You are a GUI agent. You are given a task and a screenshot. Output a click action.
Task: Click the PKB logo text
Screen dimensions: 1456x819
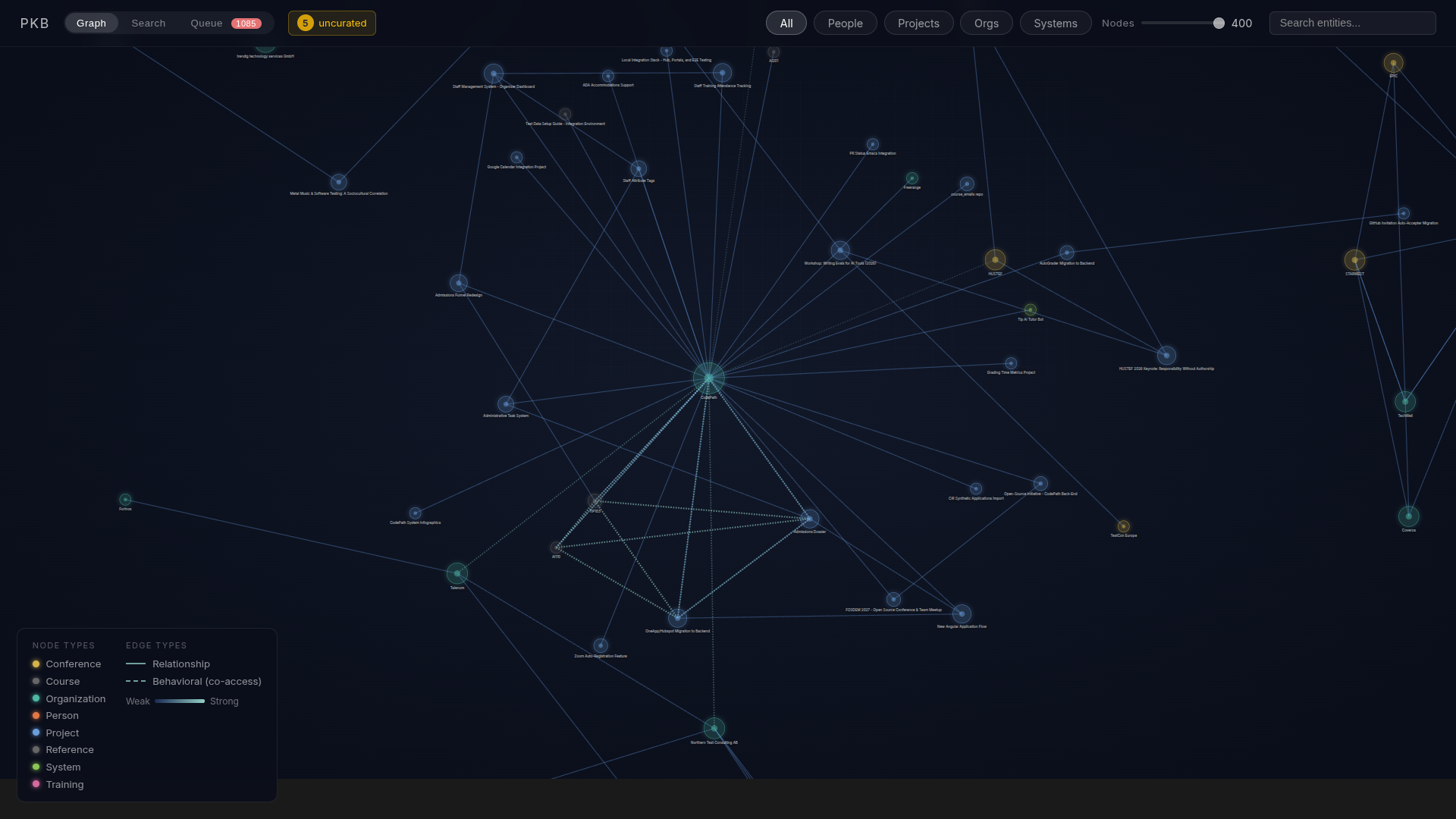pos(35,23)
